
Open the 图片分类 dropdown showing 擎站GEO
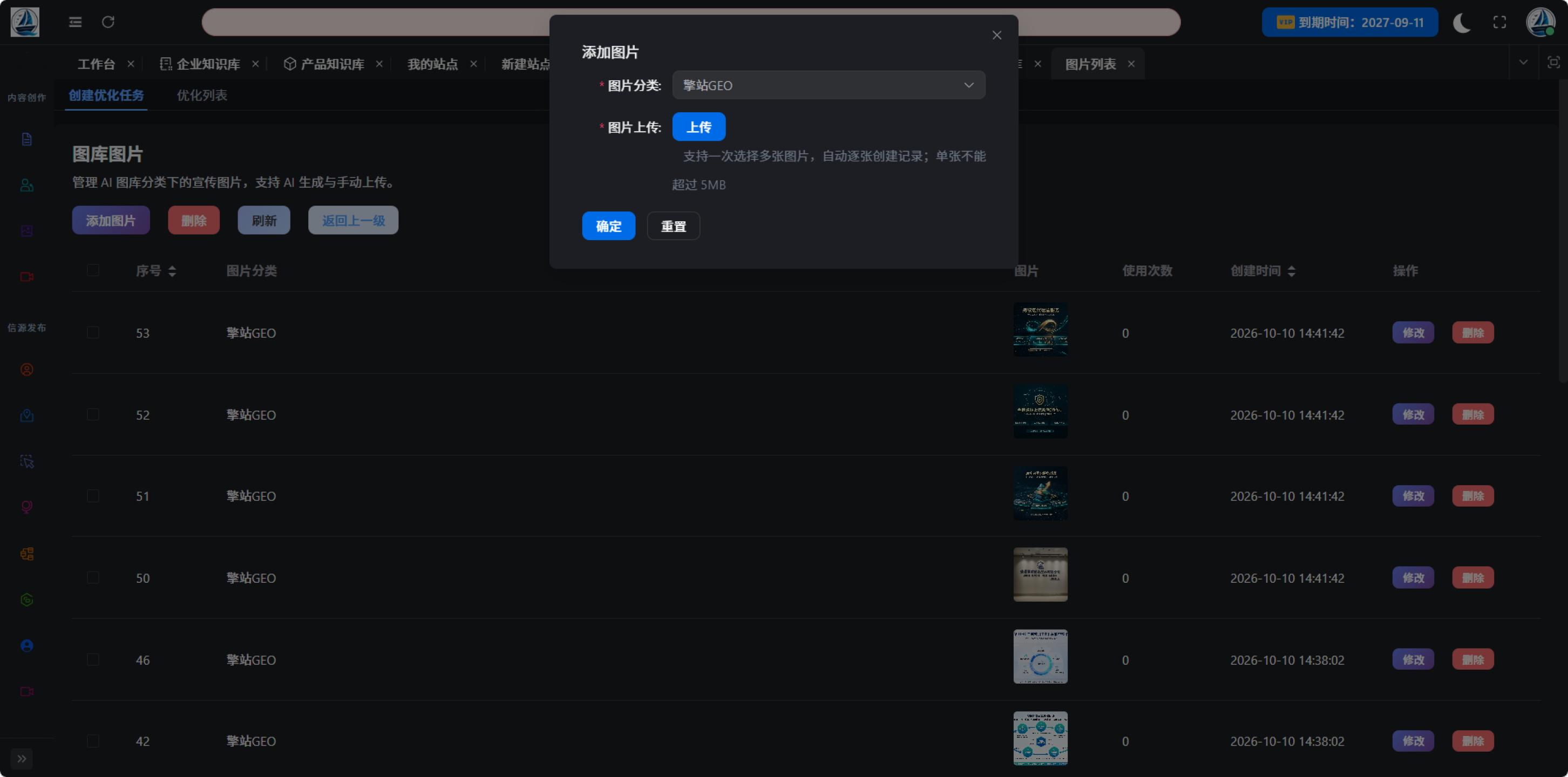pyautogui.click(x=829, y=85)
